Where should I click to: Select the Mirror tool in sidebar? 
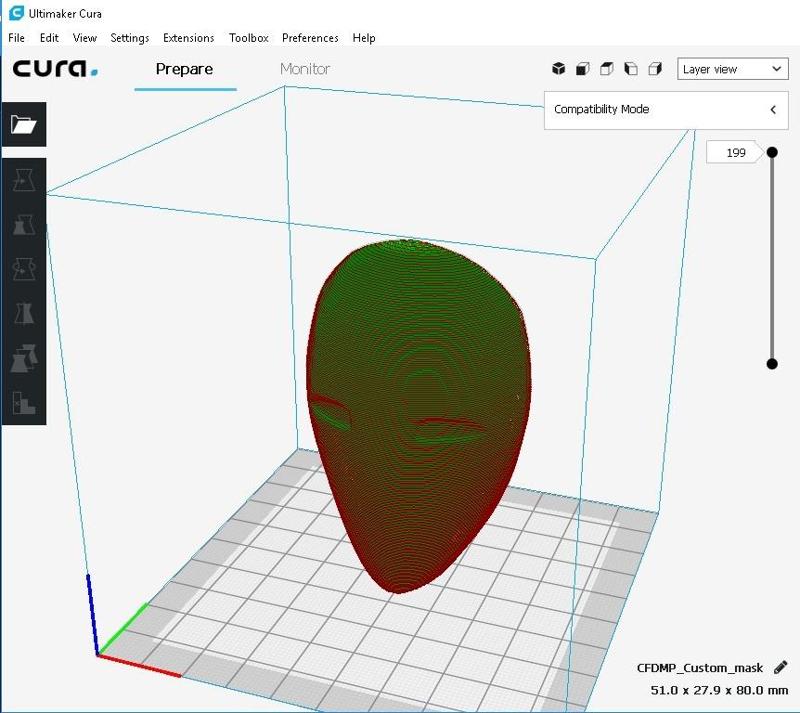[23, 313]
